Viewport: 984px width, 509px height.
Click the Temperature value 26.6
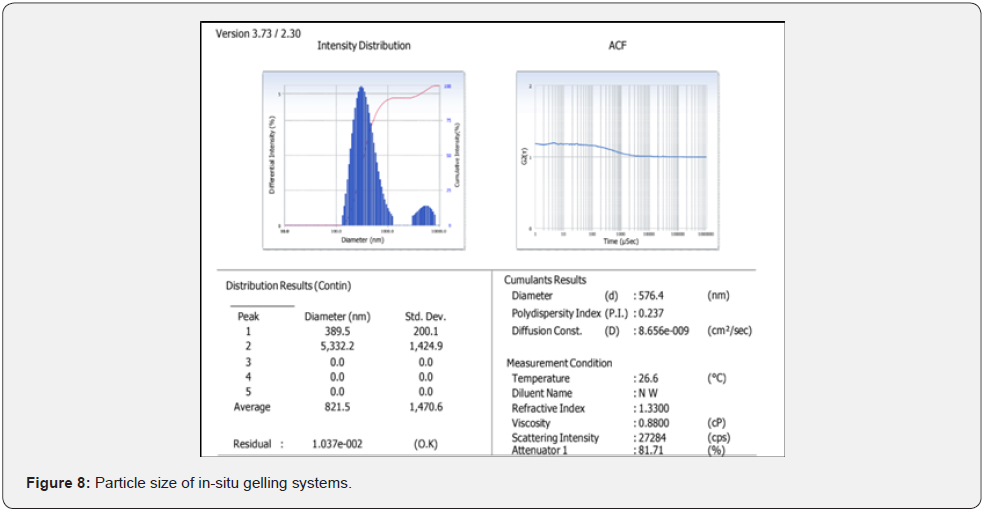pos(648,378)
